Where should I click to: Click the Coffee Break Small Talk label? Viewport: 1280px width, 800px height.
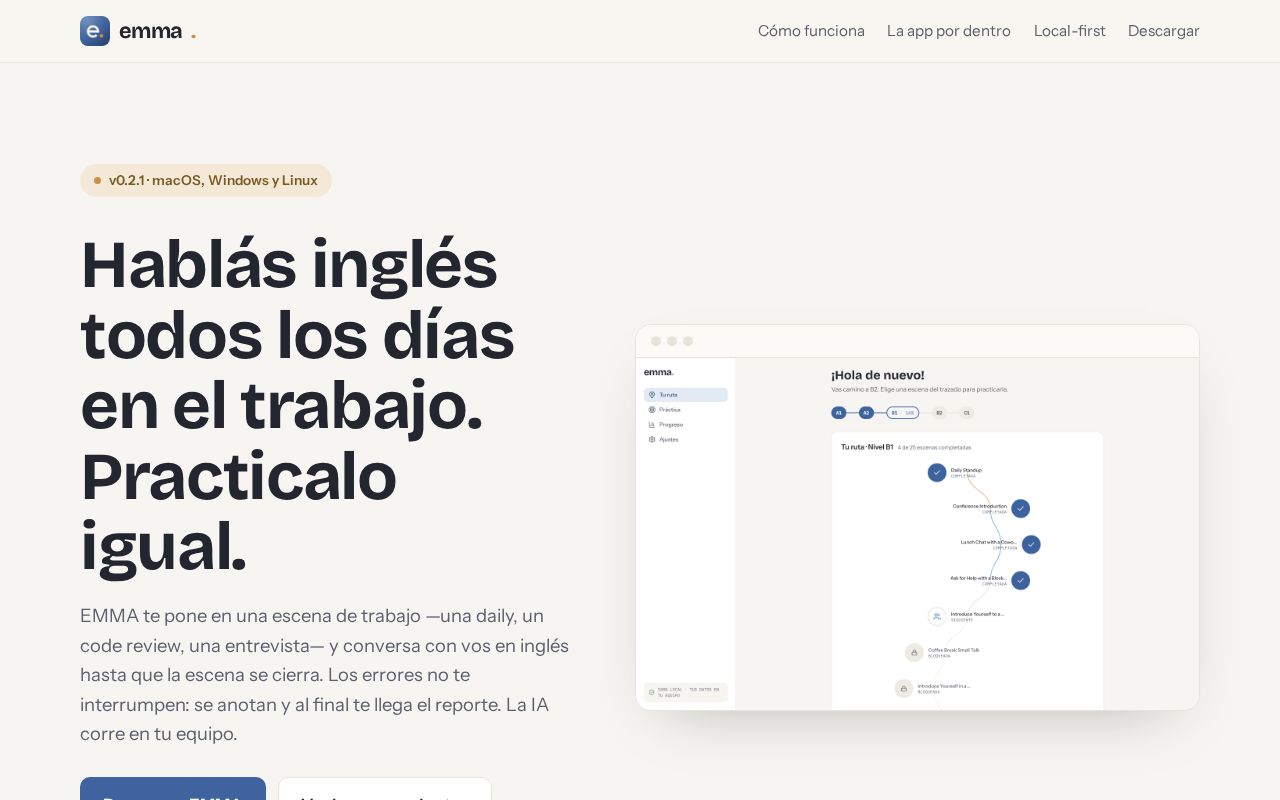click(x=954, y=650)
